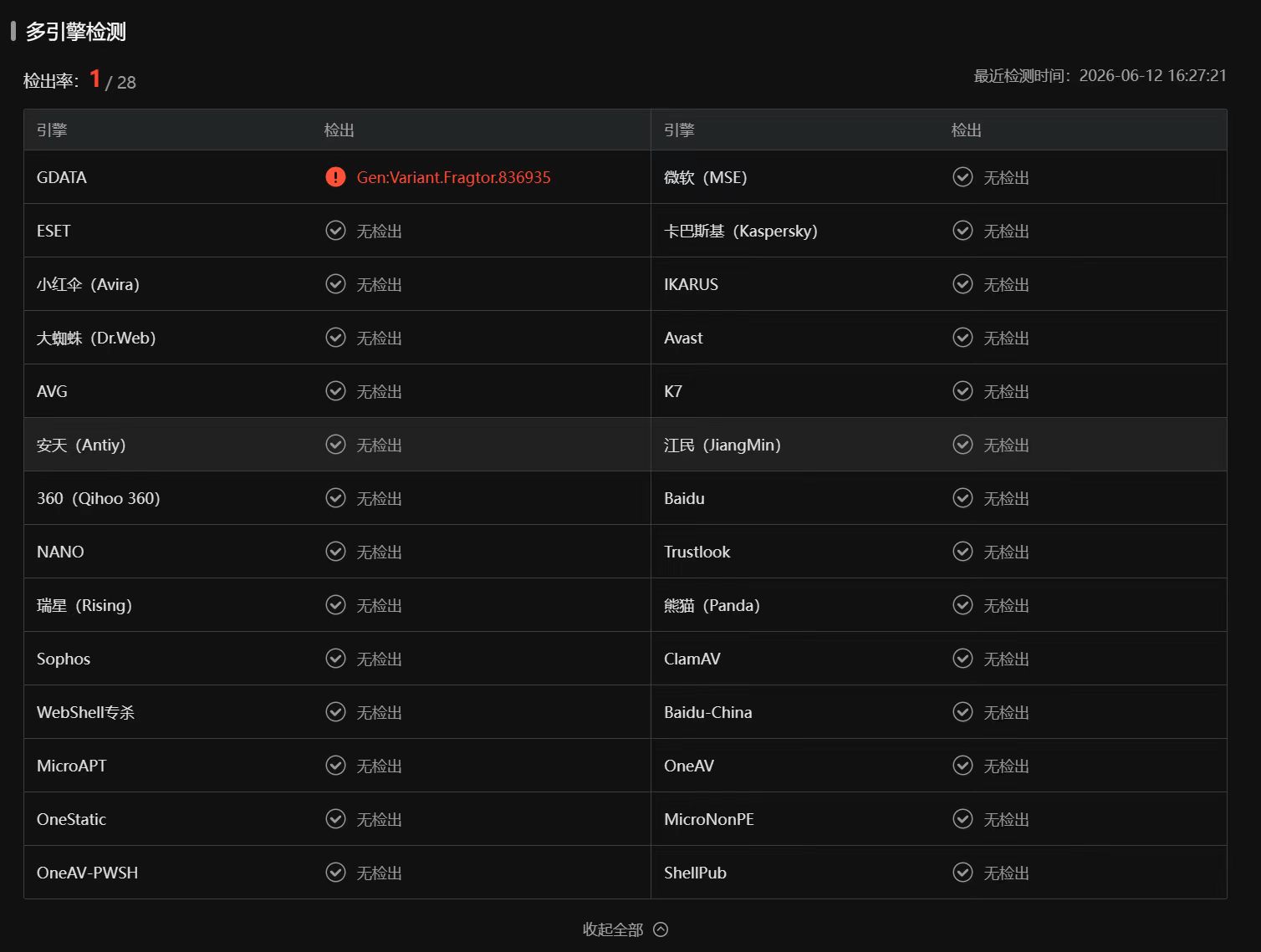The width and height of the screenshot is (1261, 952).
Task: Click the check icon in the Rising row
Action: click(x=335, y=605)
